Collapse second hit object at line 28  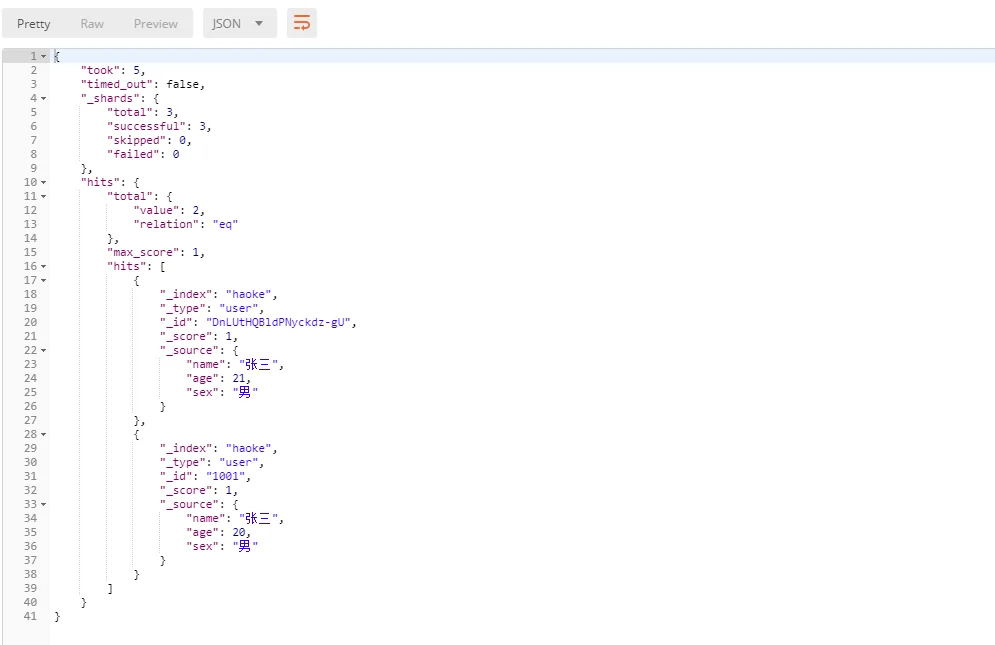click(x=44, y=434)
